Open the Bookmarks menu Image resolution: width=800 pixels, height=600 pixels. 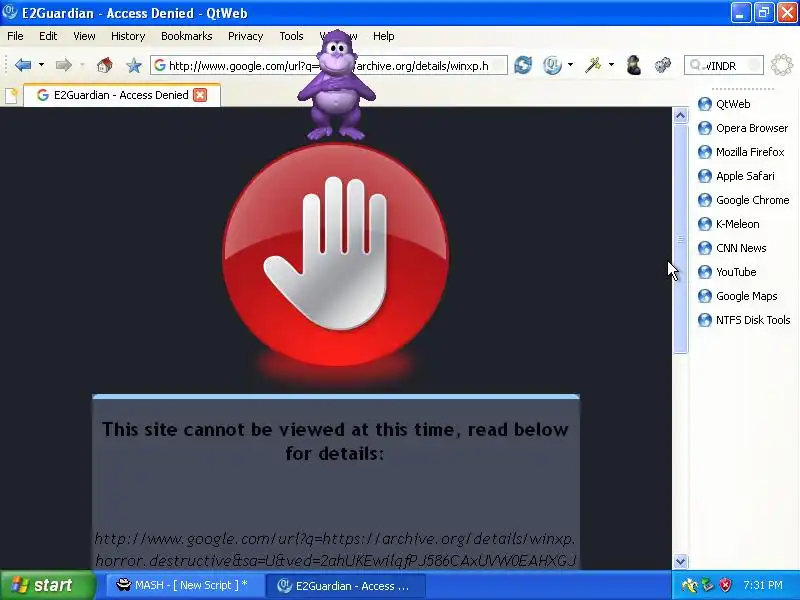pos(187,36)
